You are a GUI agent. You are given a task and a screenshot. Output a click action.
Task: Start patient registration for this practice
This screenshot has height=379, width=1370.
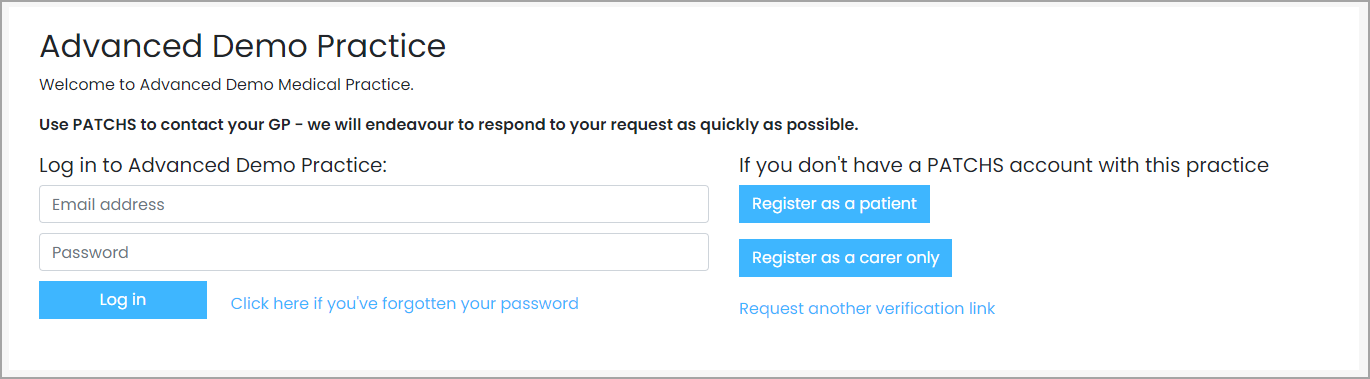[x=834, y=204]
